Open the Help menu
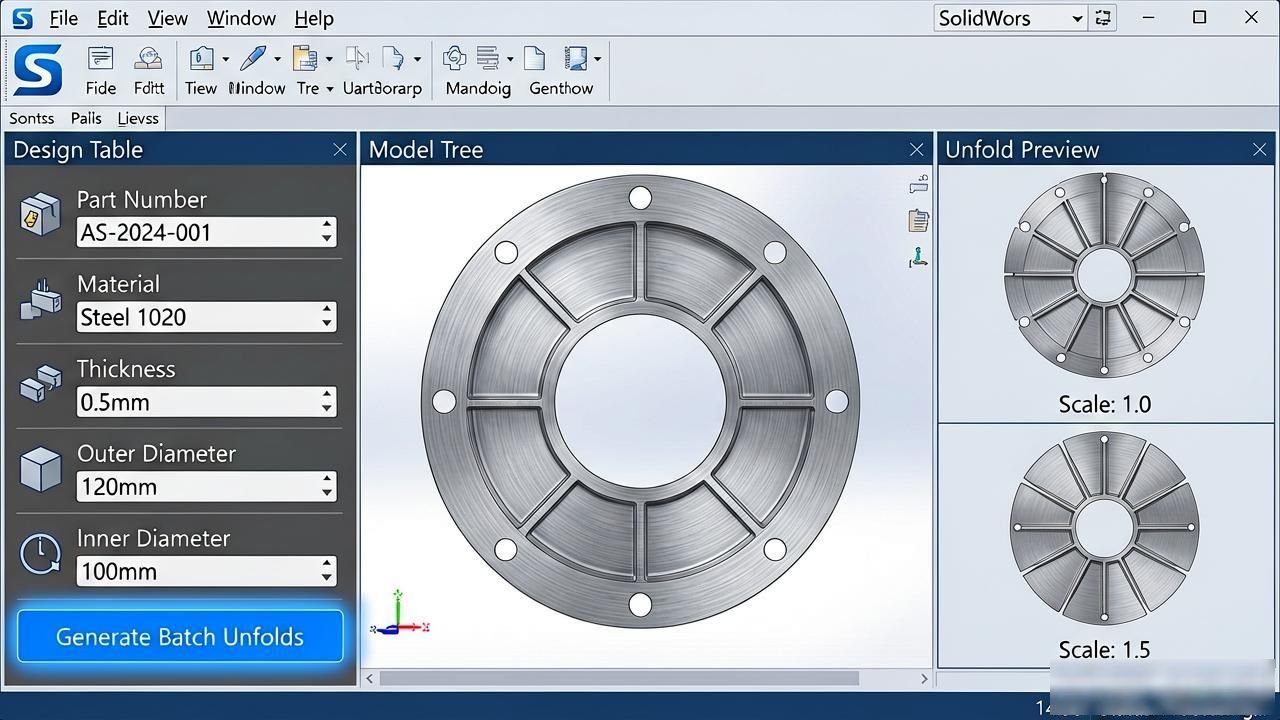 point(314,18)
